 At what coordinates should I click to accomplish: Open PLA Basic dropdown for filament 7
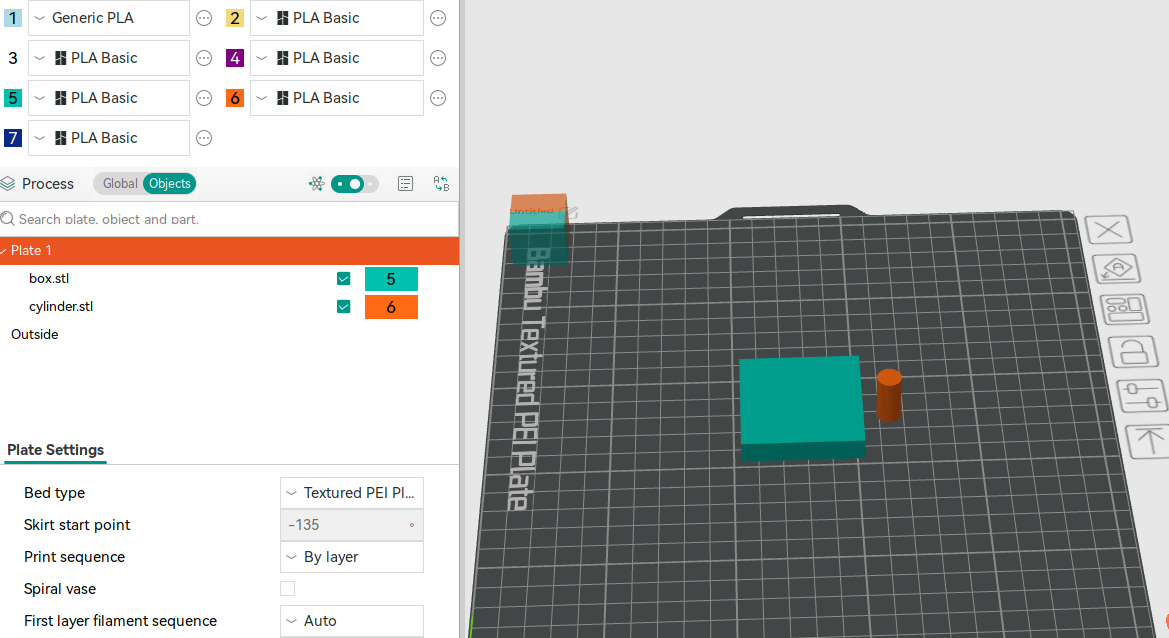109,138
